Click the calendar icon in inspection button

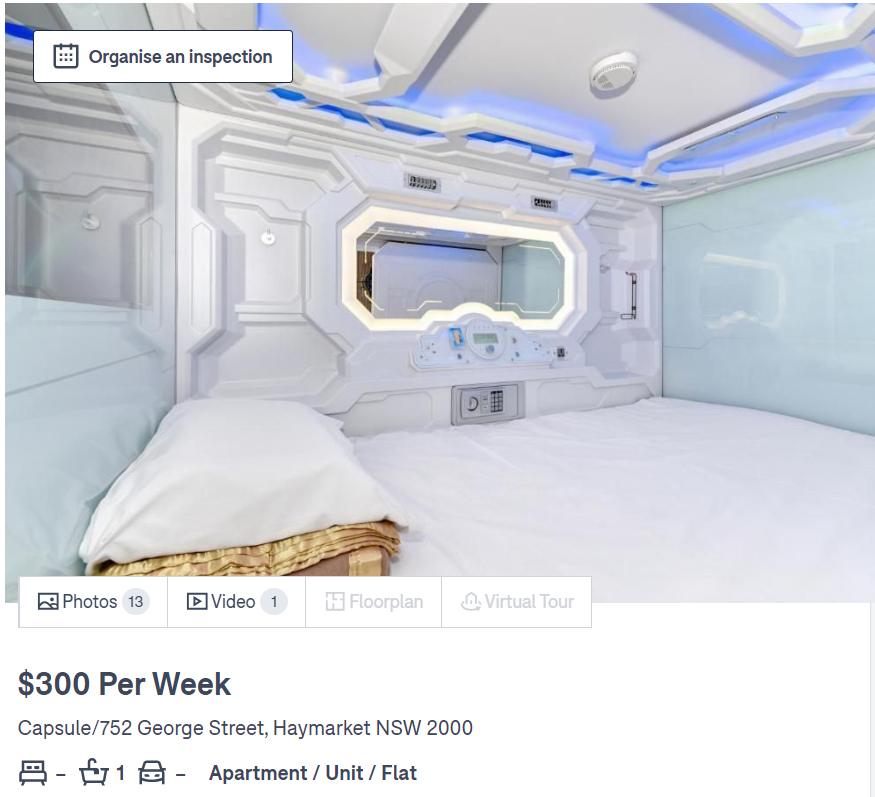click(66, 56)
